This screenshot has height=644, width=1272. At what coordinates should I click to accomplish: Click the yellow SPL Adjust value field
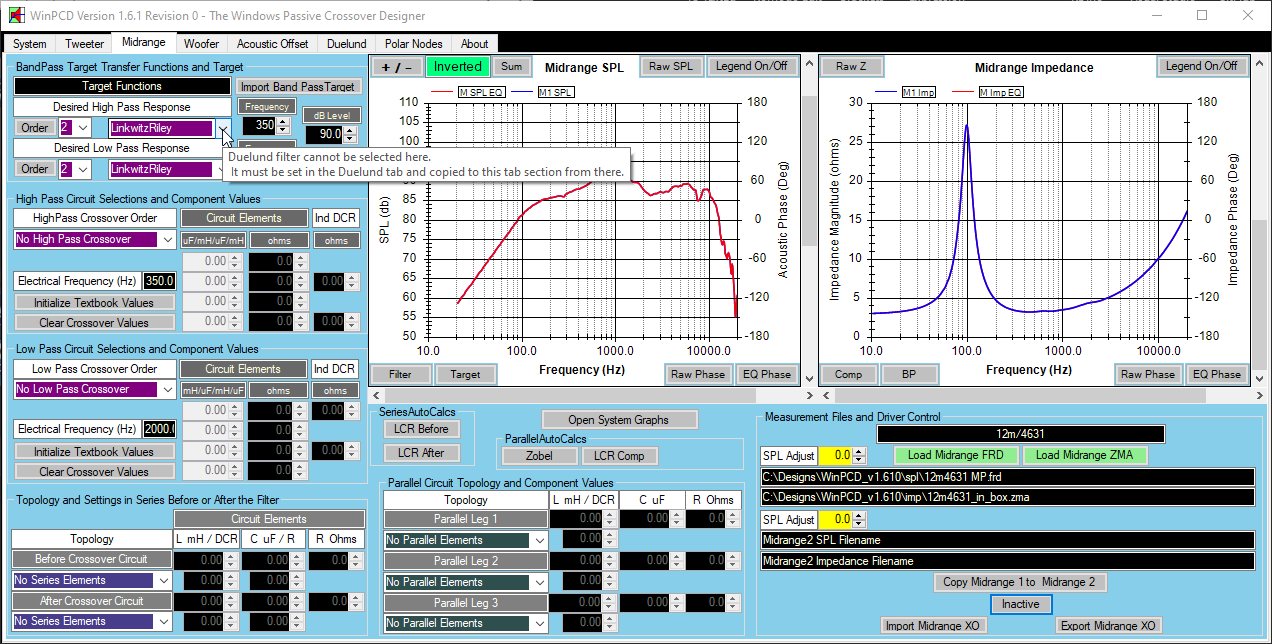point(836,455)
